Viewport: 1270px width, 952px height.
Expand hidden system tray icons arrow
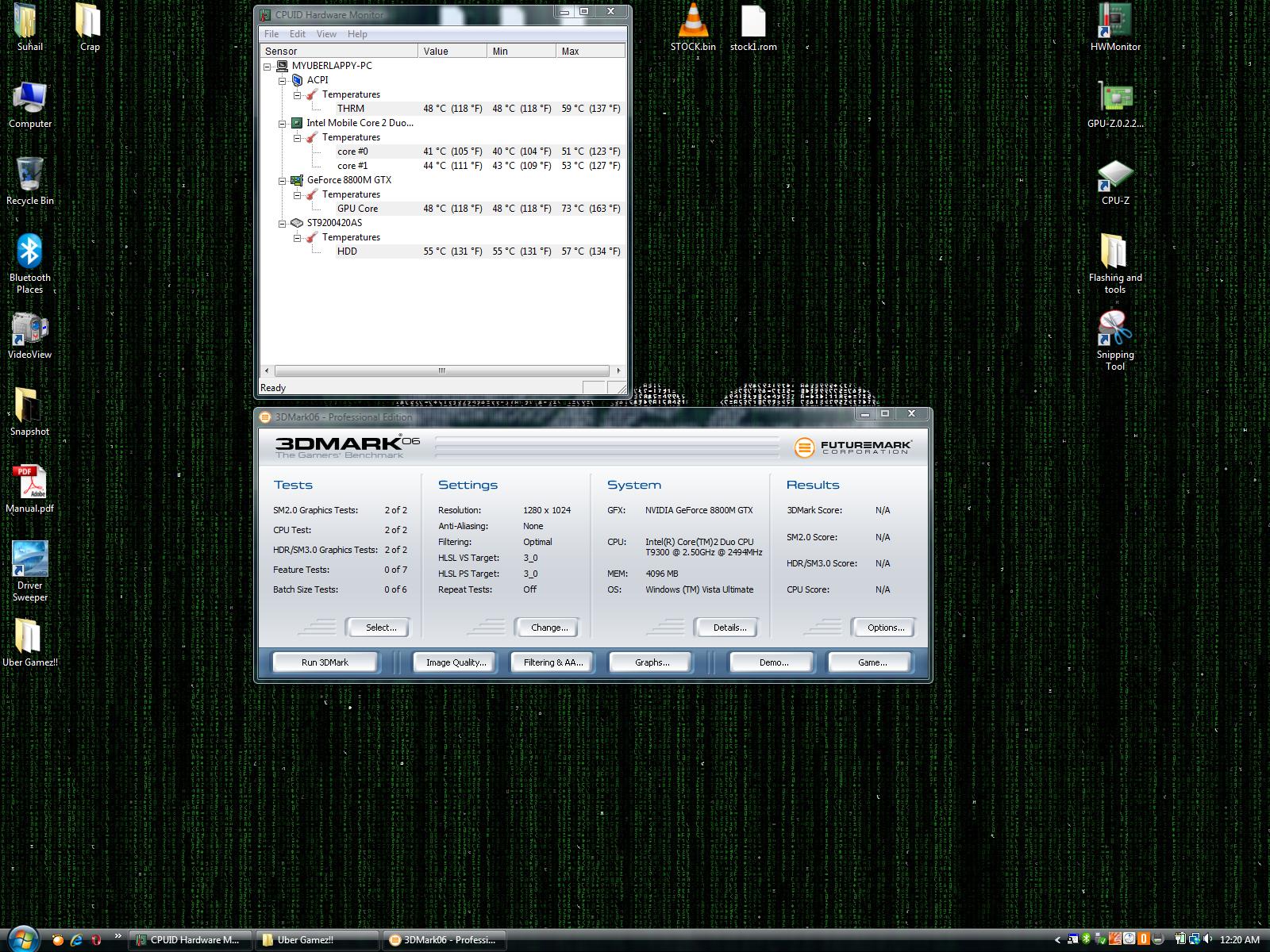(1057, 940)
